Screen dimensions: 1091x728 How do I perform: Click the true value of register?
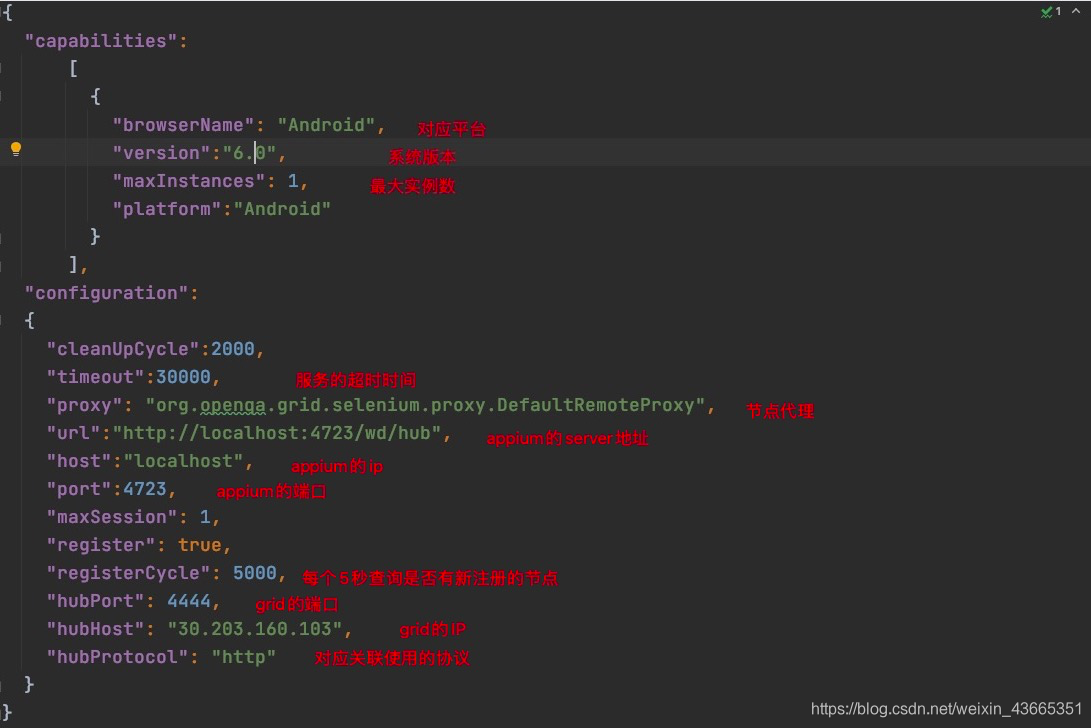tap(200, 545)
